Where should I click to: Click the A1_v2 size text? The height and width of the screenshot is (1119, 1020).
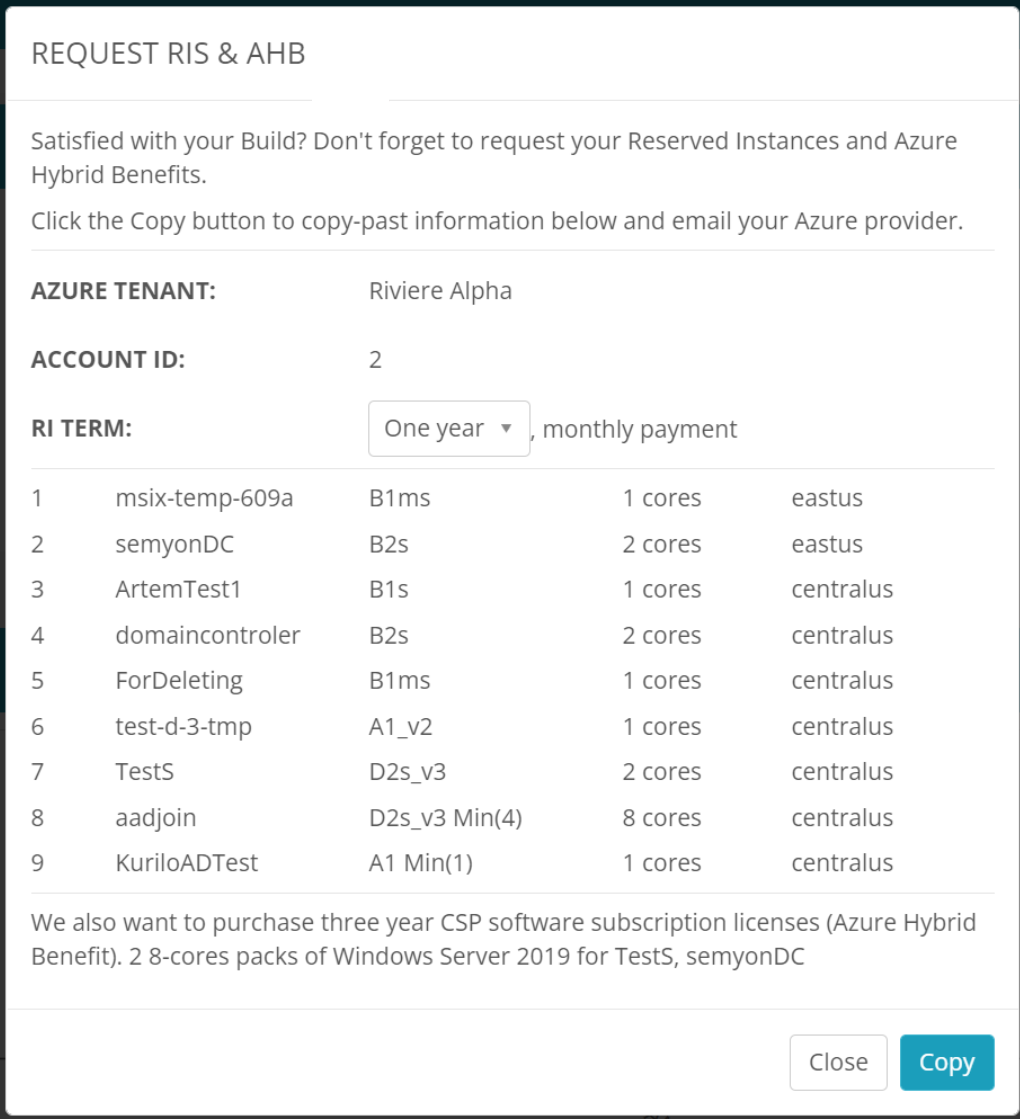400,727
